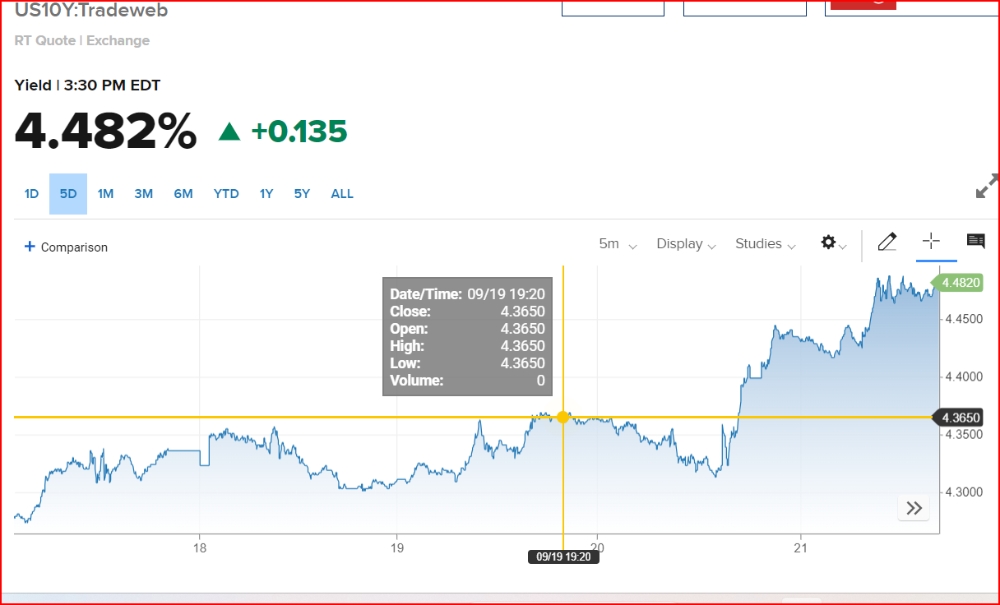Select the Draw pencil tool
The image size is (1000, 605).
tap(887, 242)
